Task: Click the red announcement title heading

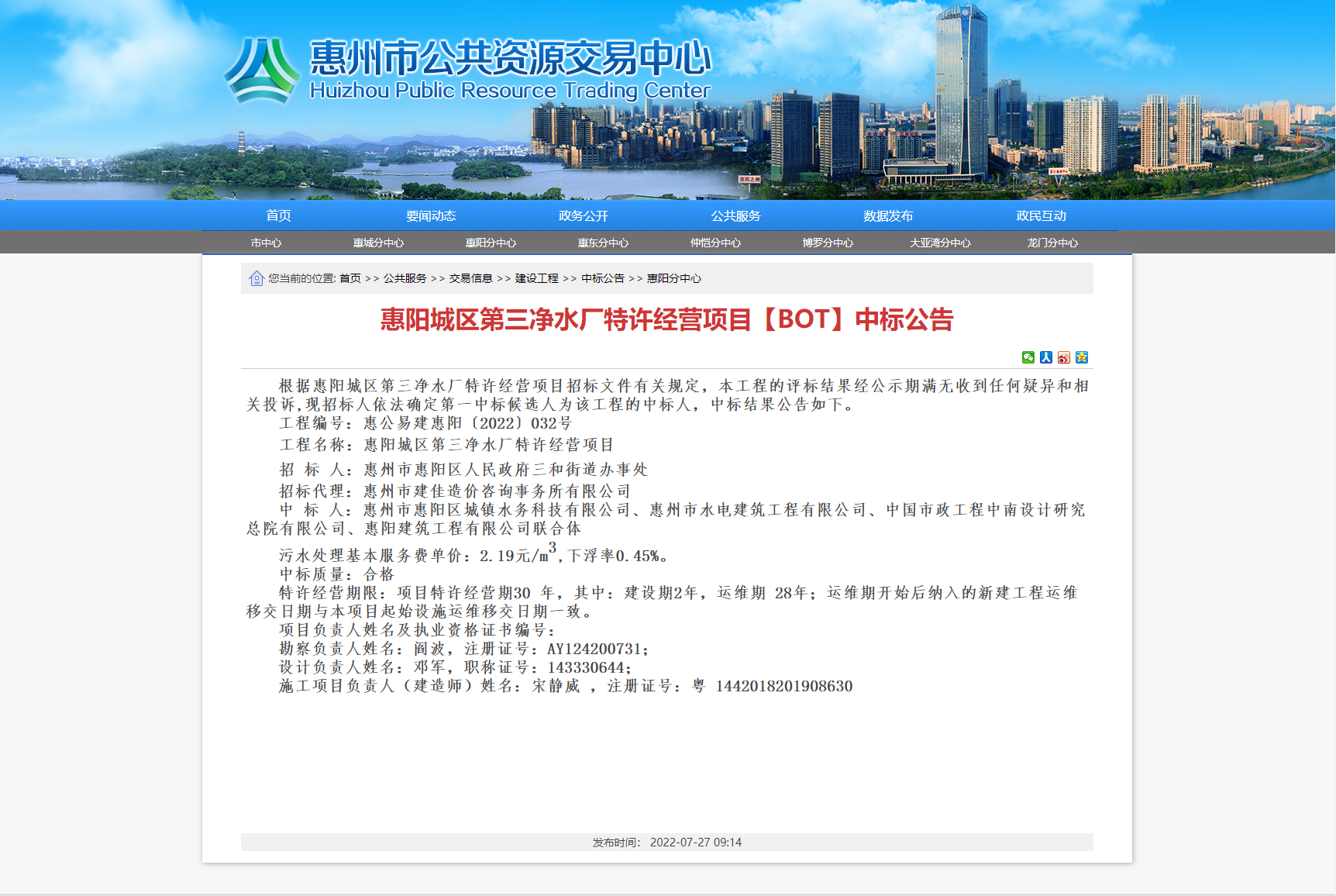Action: coord(666,319)
